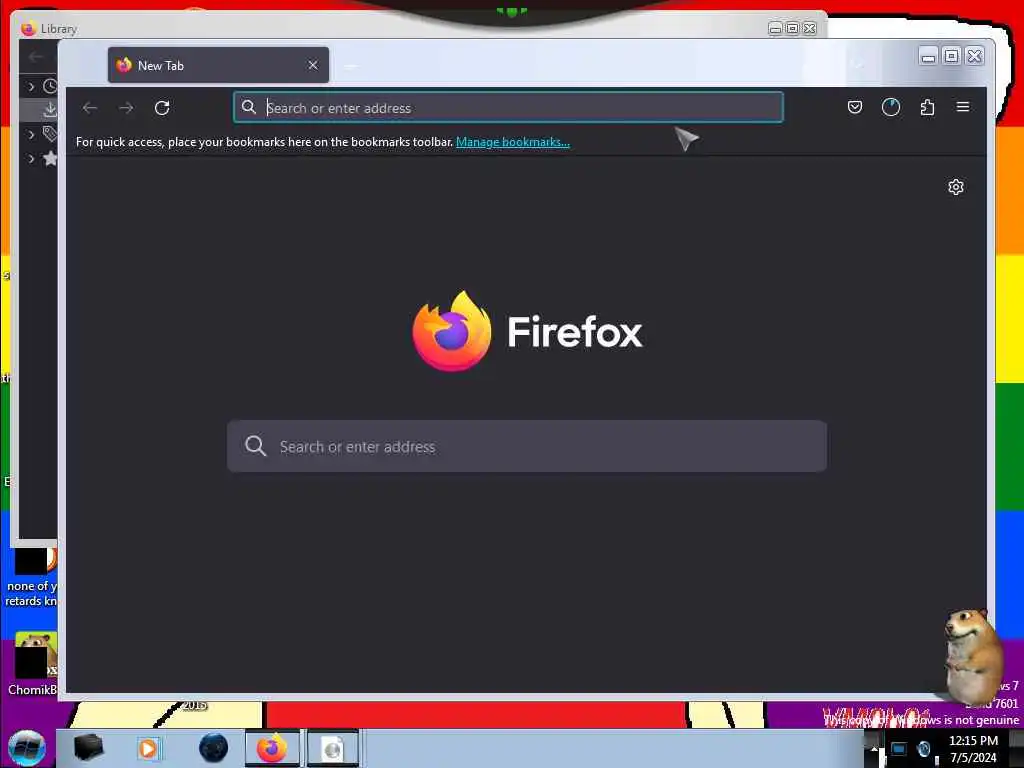The height and width of the screenshot is (768, 1024).
Task: Open the black folder taskbar icon
Action: point(88,748)
